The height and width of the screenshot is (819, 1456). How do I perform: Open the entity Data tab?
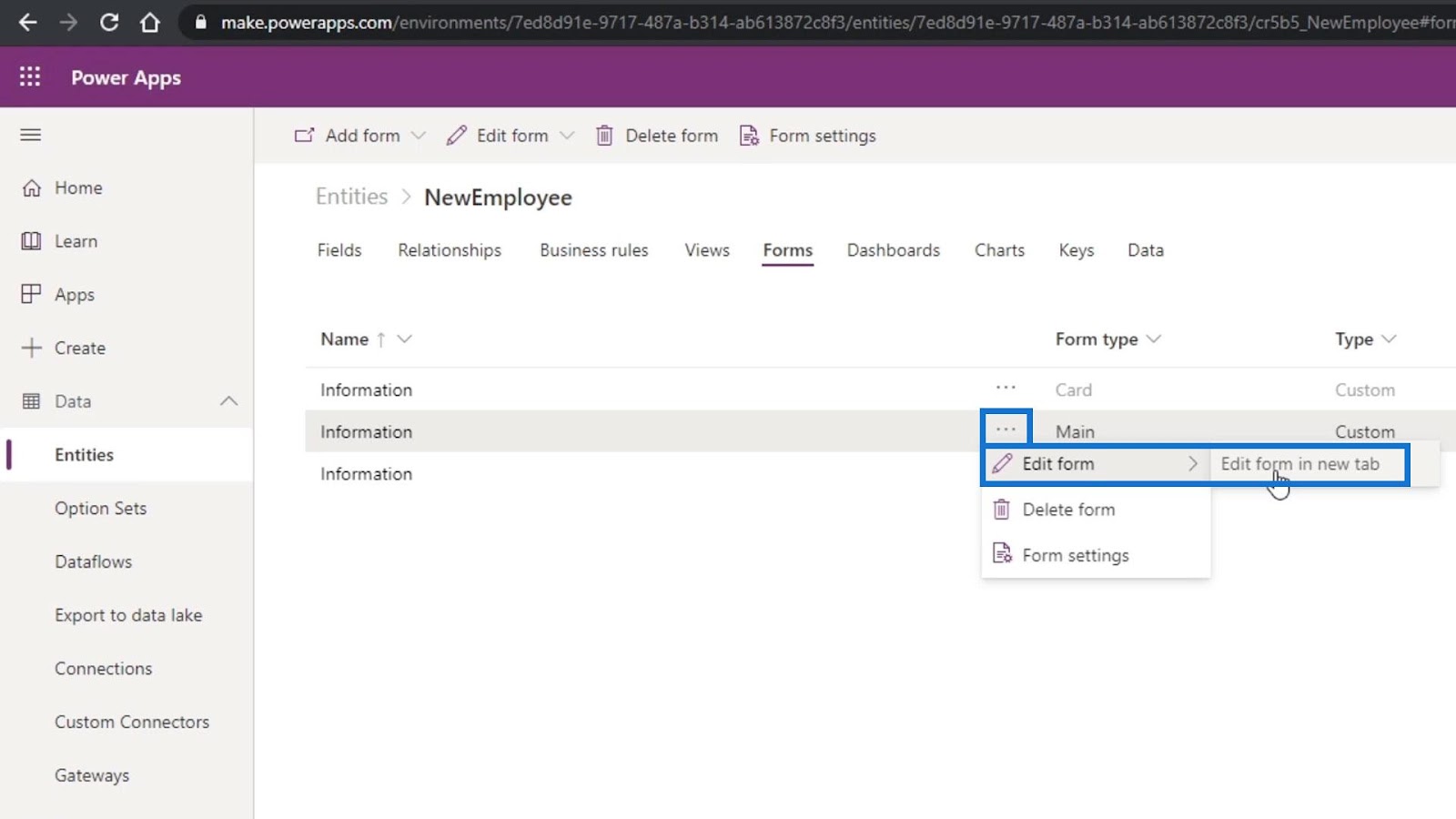1146,250
